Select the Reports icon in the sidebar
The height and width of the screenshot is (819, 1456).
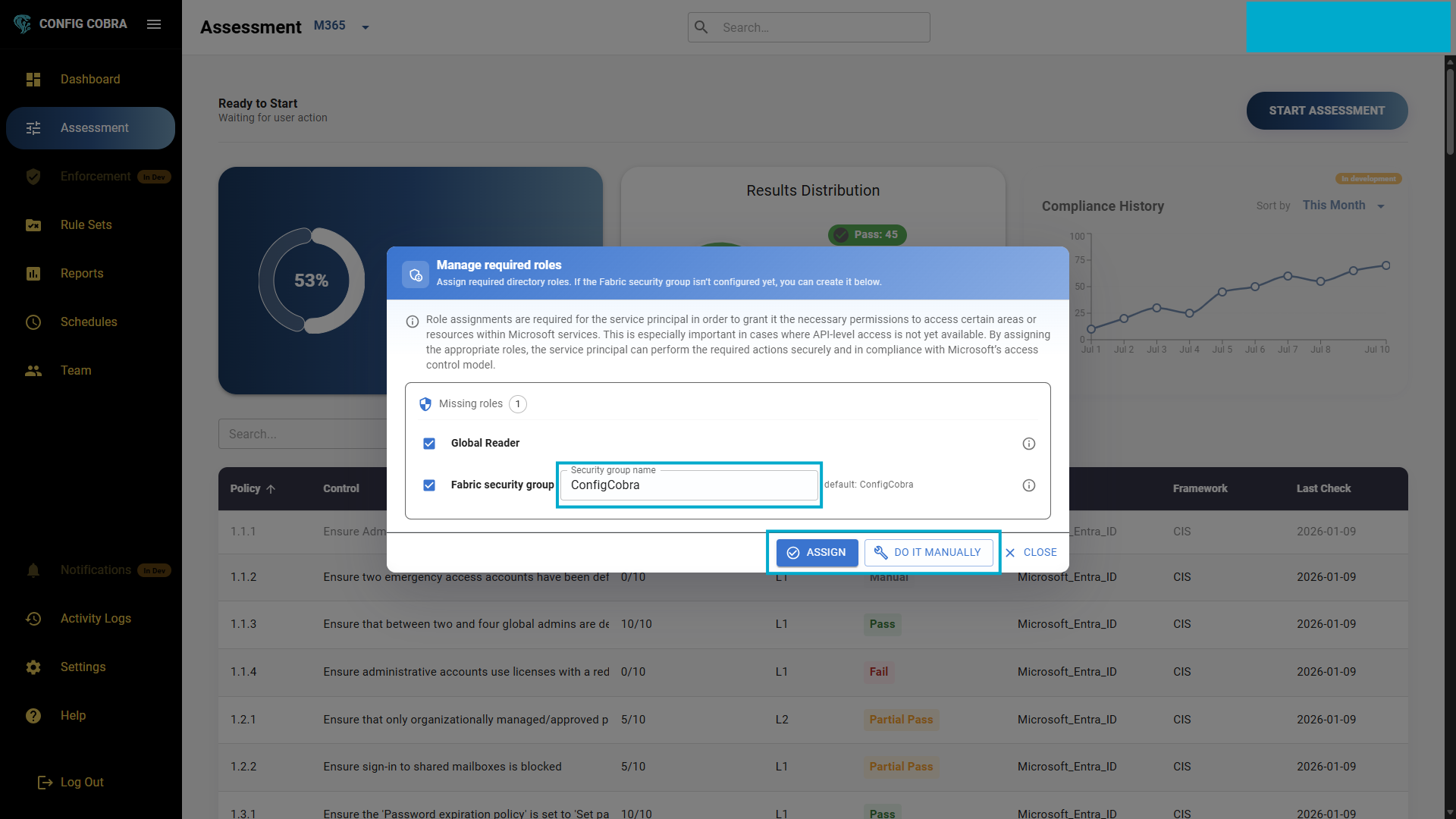33,274
